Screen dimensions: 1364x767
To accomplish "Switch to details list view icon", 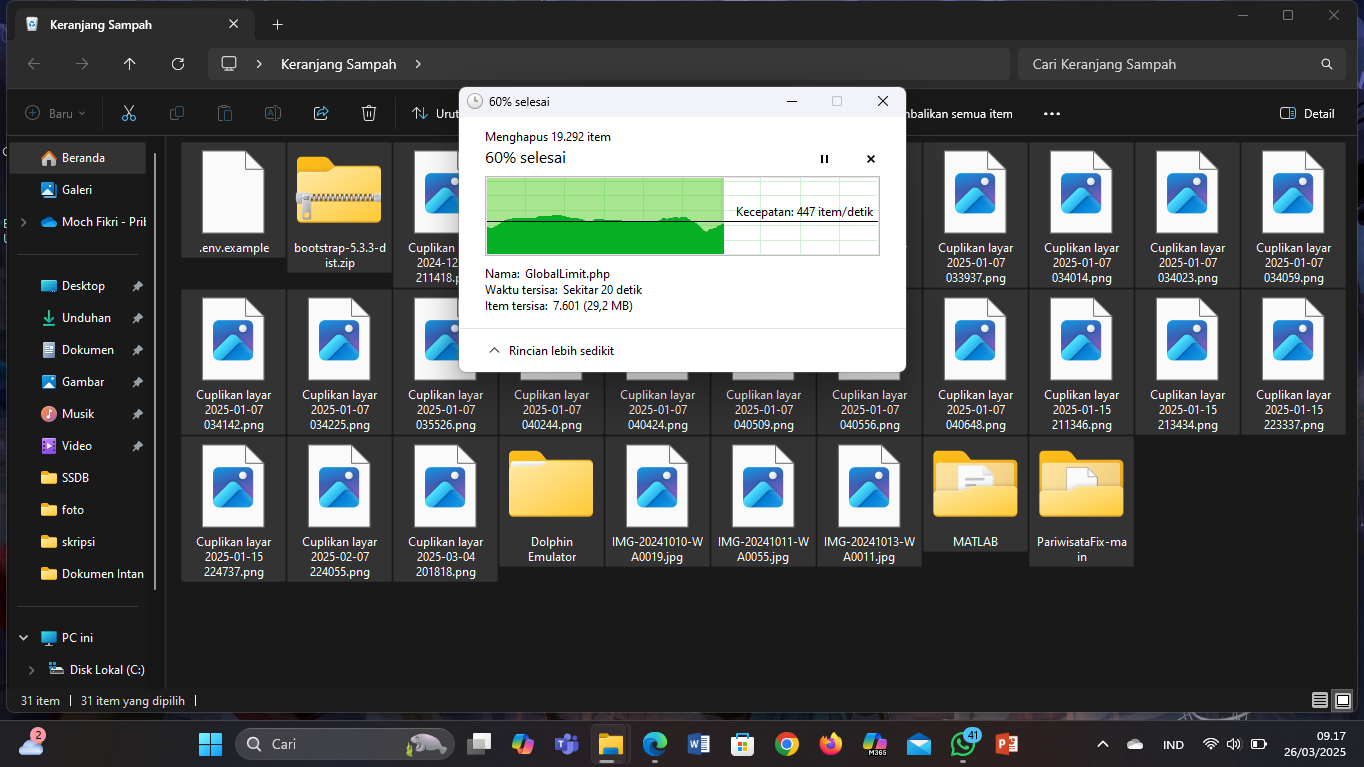I will click(x=1320, y=700).
